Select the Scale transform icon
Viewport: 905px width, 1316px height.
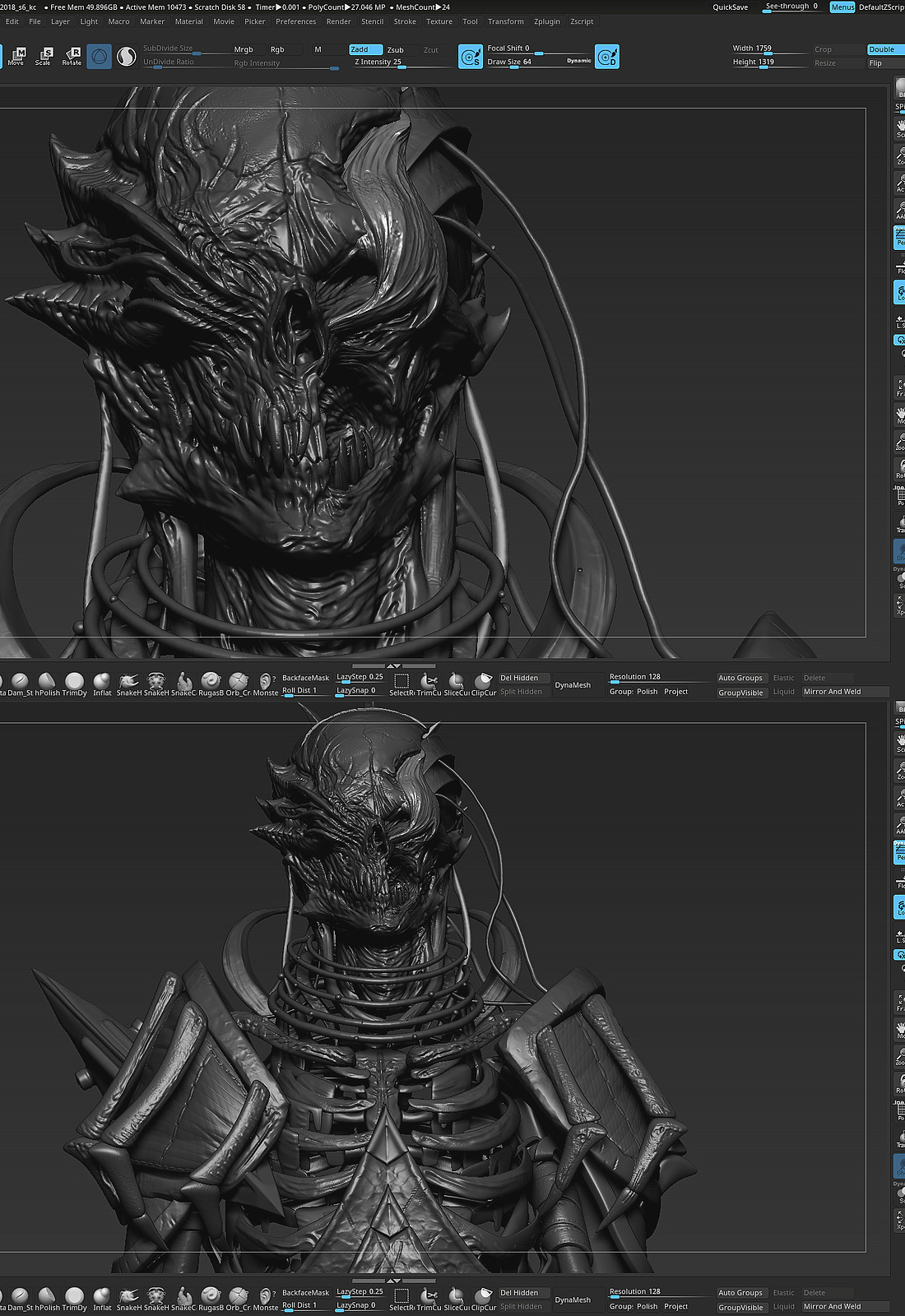tap(44, 56)
